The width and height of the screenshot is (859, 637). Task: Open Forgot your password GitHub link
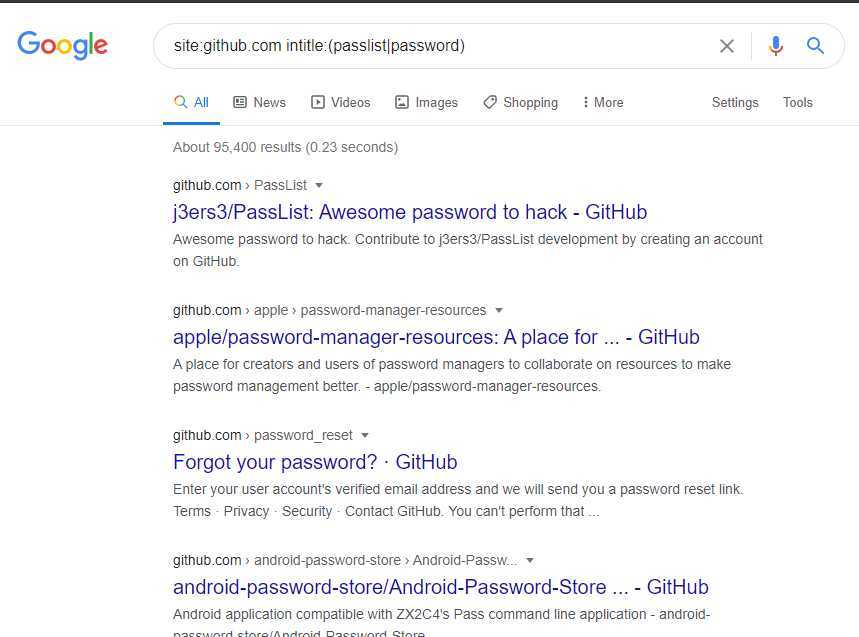click(315, 462)
